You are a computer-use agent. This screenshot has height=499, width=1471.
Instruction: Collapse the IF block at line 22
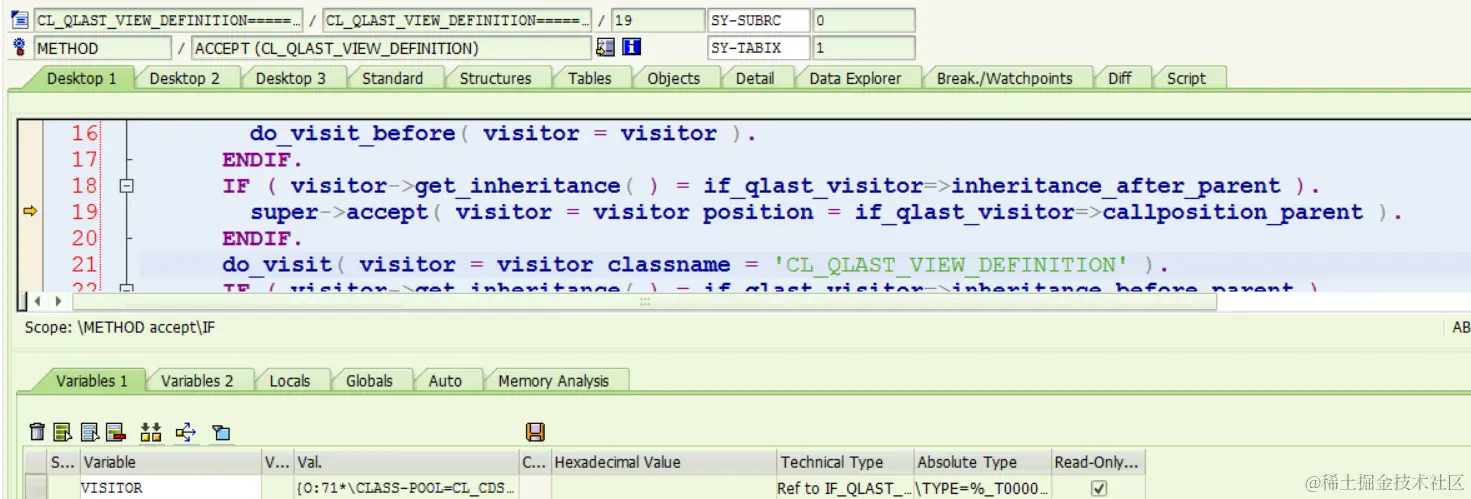pyautogui.click(x=126, y=290)
